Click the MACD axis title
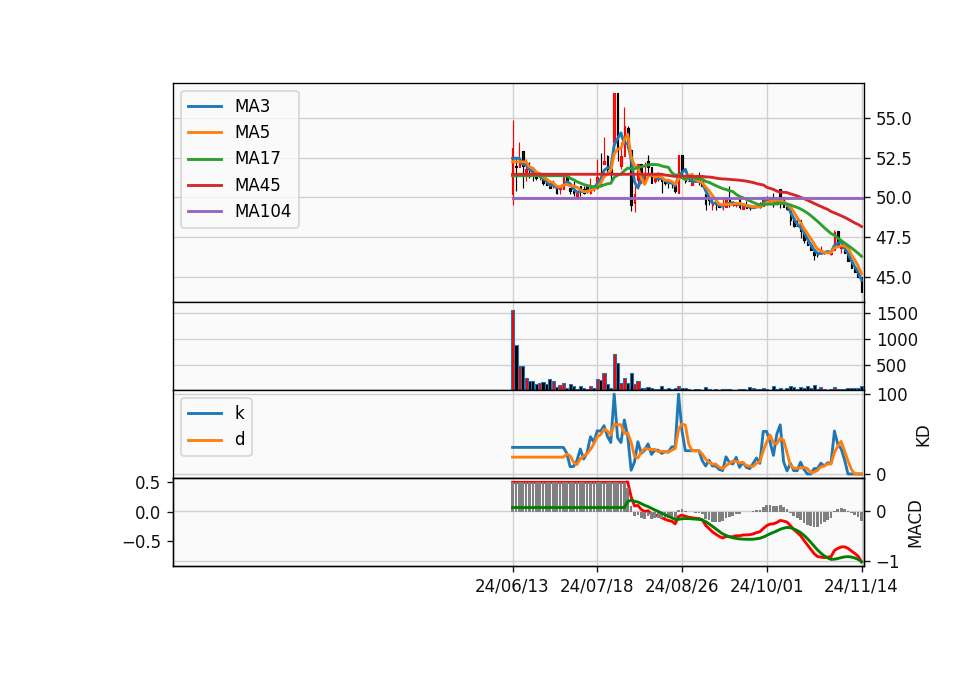This screenshot has width=960, height=690. (x=915, y=524)
